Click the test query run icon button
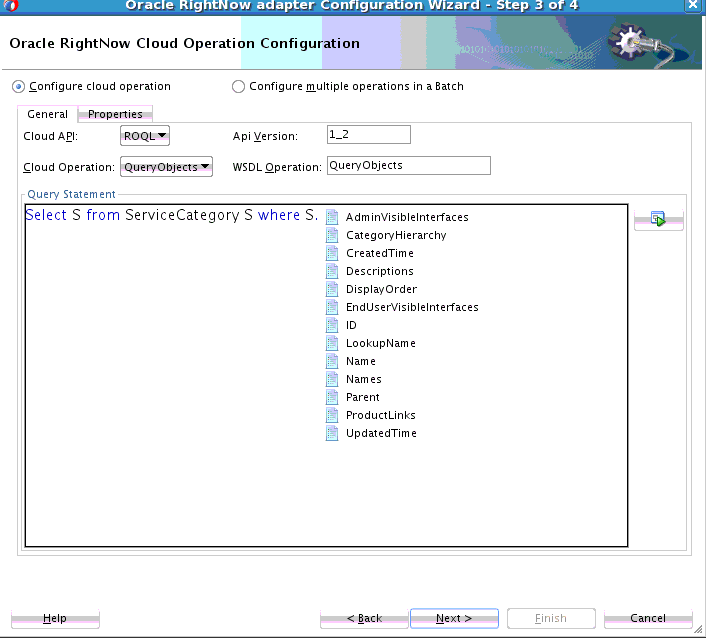The height and width of the screenshot is (638, 706). coord(658,220)
